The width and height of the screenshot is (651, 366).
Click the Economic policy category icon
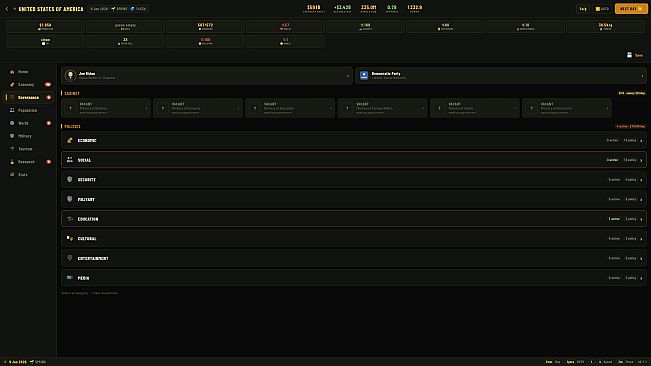(70, 140)
